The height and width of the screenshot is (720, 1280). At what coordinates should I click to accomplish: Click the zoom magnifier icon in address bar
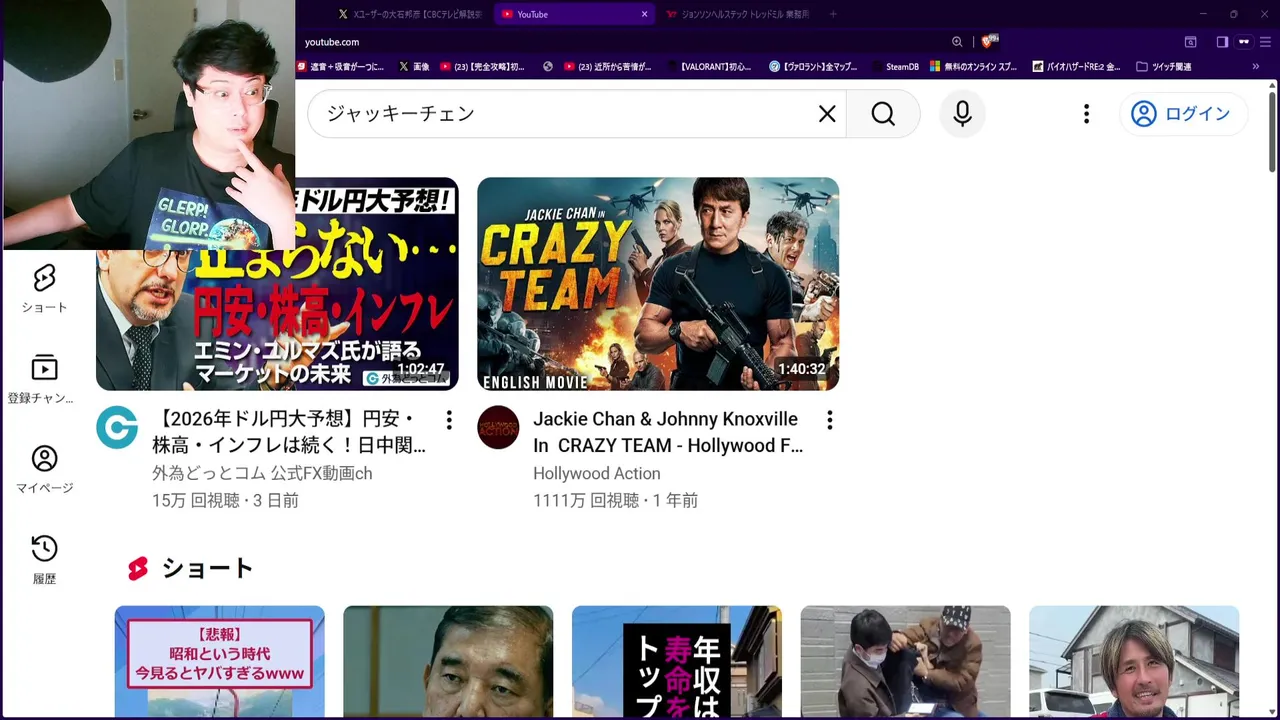click(957, 42)
